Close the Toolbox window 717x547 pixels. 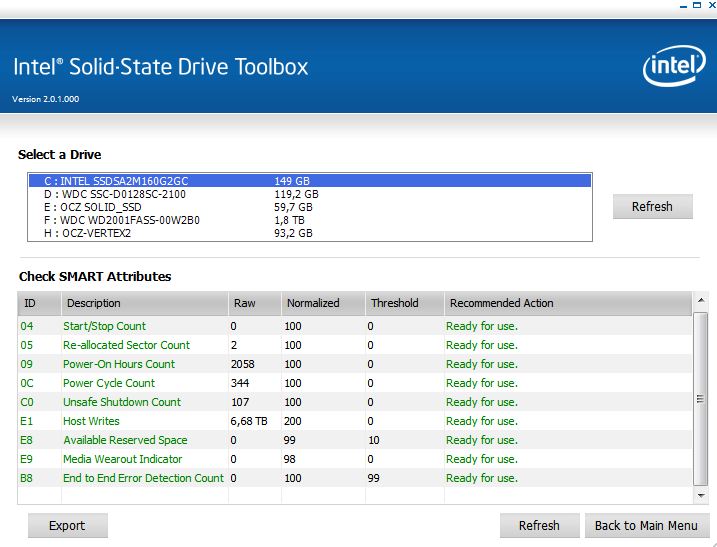tap(712, 5)
